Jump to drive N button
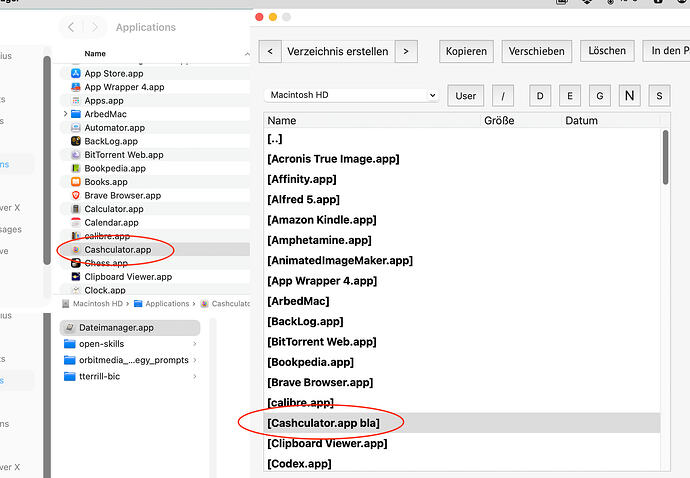Viewport: 690px width, 478px height. [x=630, y=96]
